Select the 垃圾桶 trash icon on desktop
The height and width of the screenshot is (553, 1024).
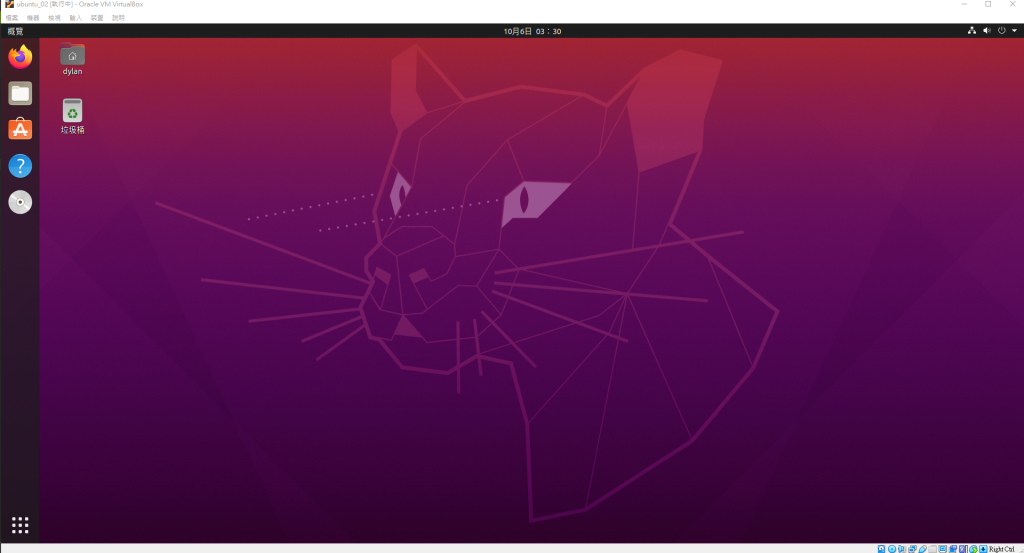pyautogui.click(x=72, y=116)
